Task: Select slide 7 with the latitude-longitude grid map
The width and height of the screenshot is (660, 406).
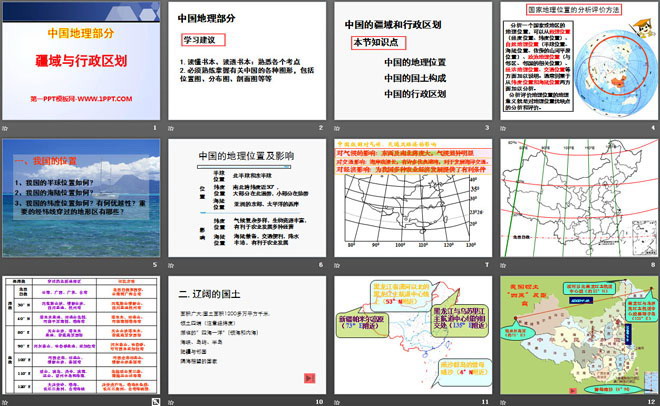Action: 413,198
